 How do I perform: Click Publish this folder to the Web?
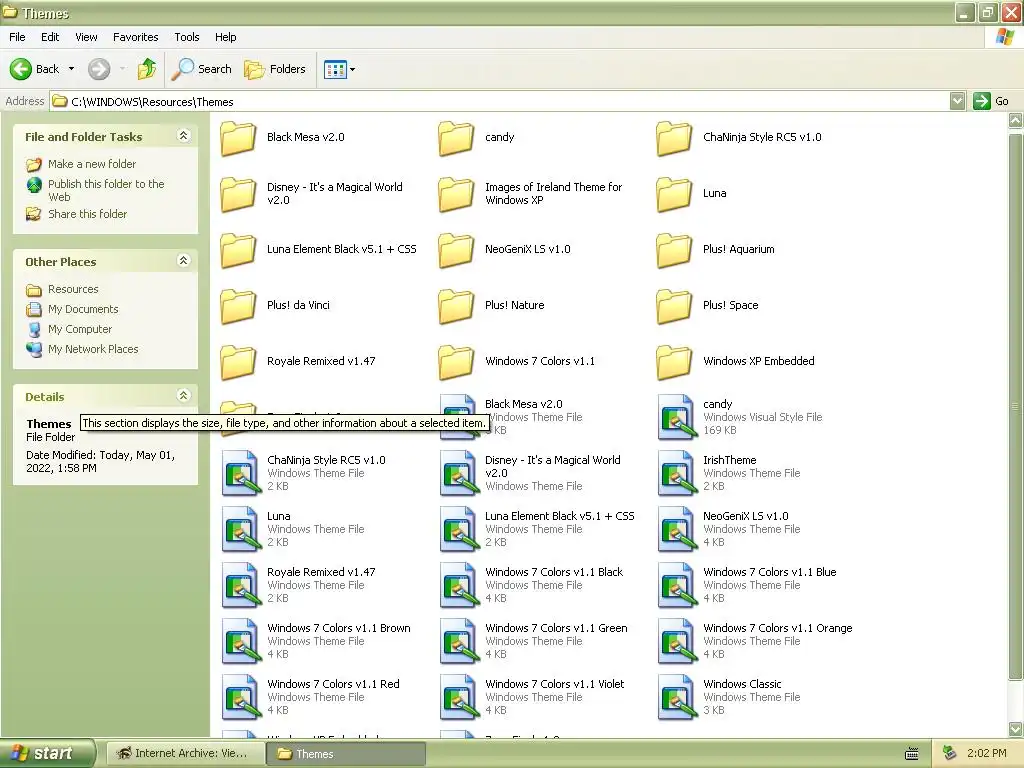click(x=106, y=190)
